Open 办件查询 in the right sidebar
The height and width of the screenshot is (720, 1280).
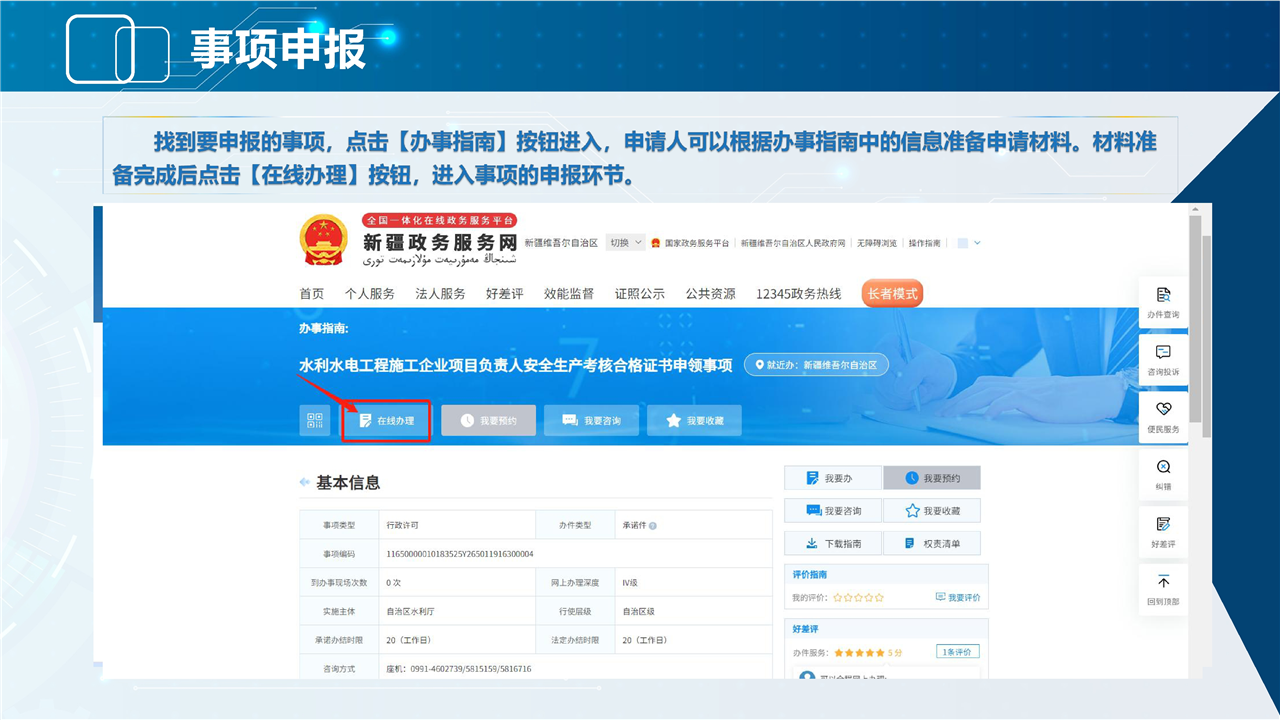(x=1163, y=302)
